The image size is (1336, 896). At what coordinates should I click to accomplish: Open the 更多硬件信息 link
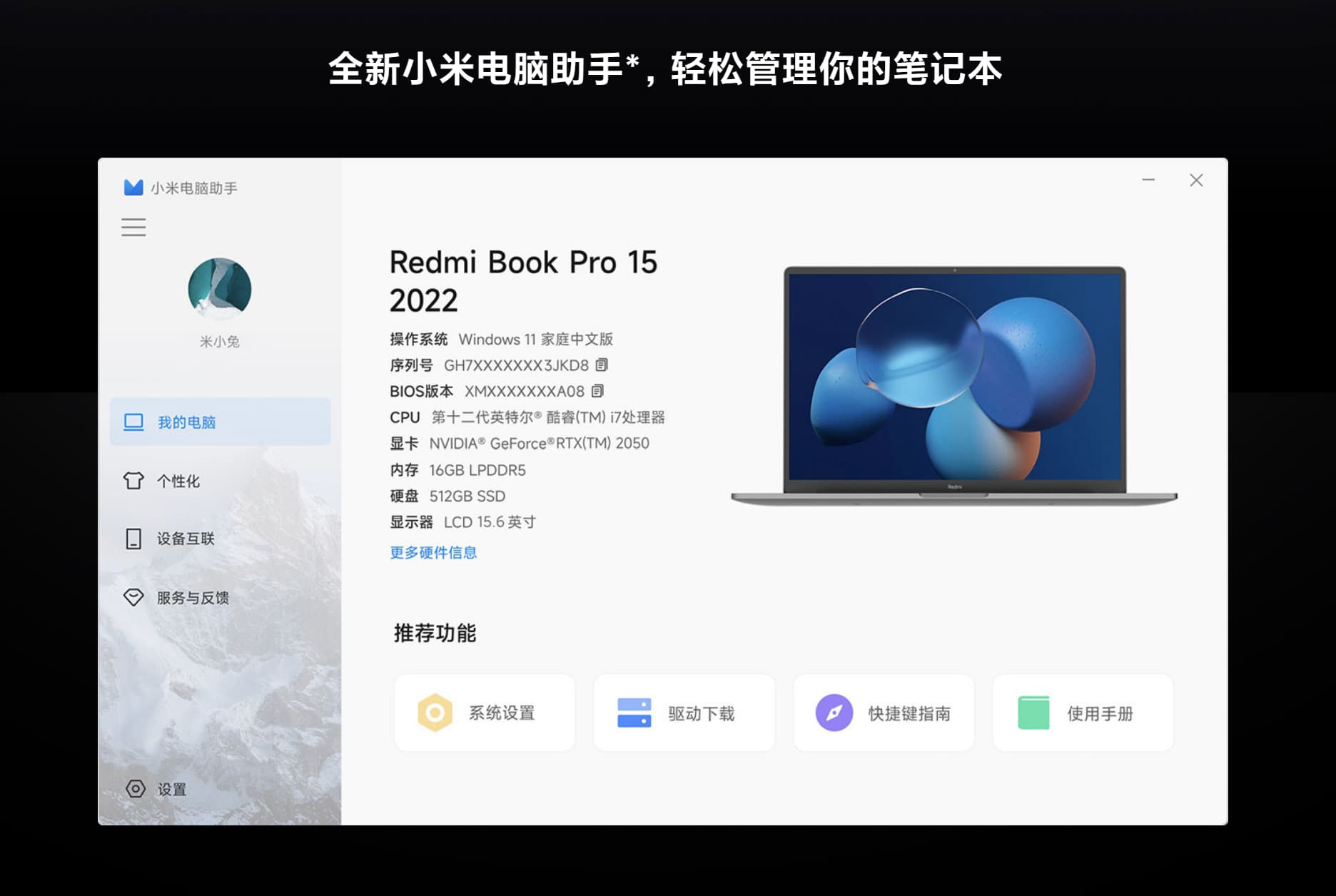coord(433,552)
